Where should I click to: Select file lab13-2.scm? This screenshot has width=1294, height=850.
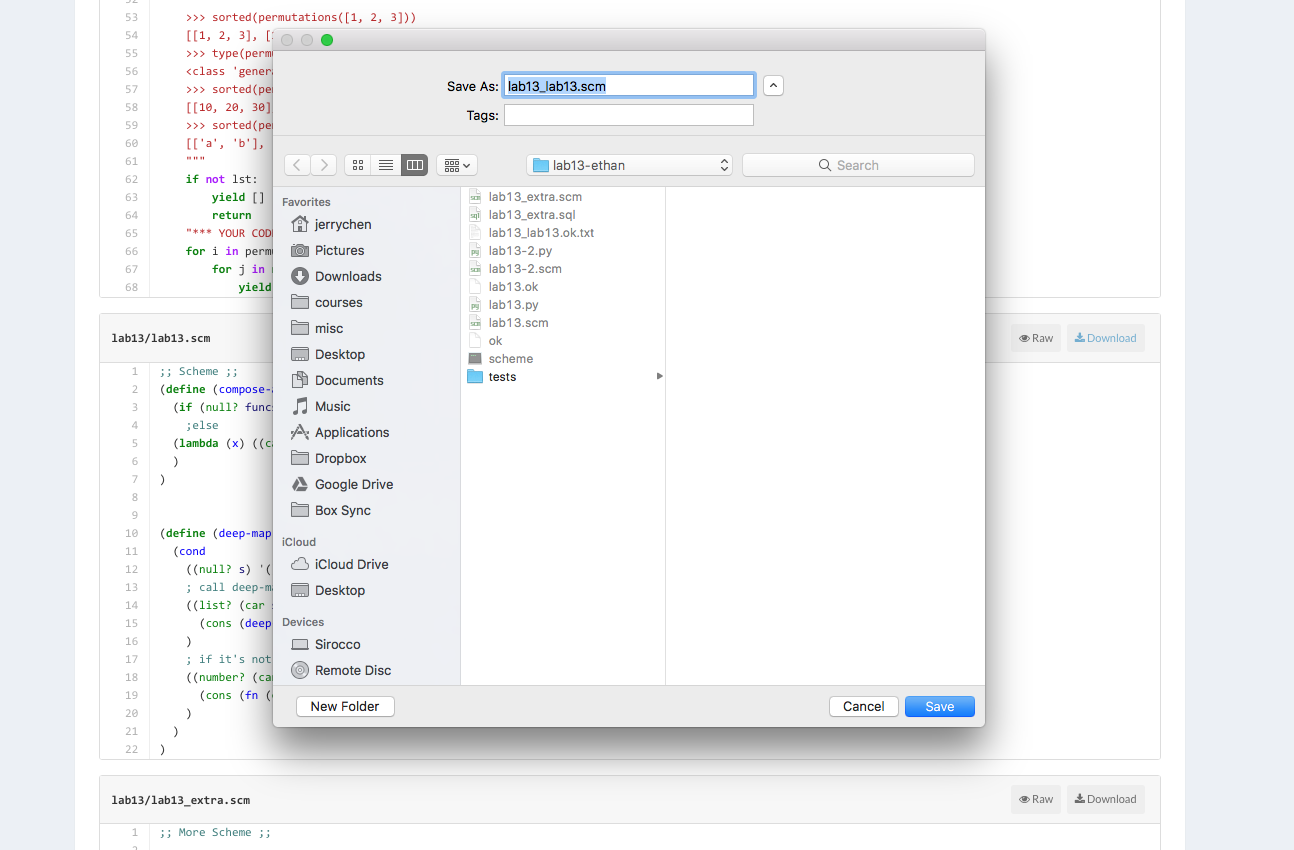pyautogui.click(x=525, y=268)
